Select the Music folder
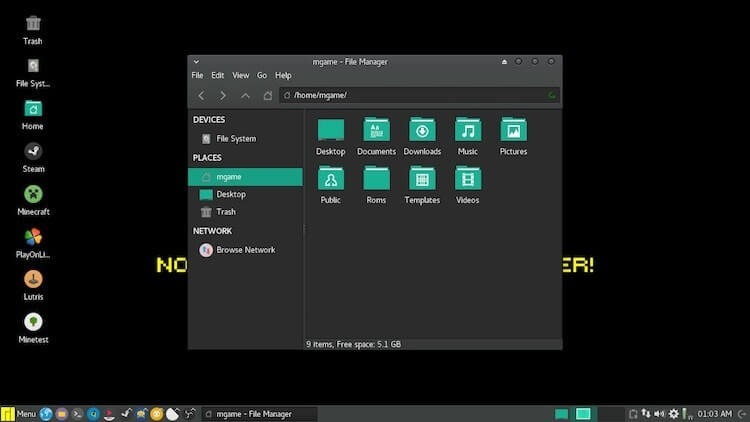Image resolution: width=750 pixels, height=422 pixels. [468, 137]
